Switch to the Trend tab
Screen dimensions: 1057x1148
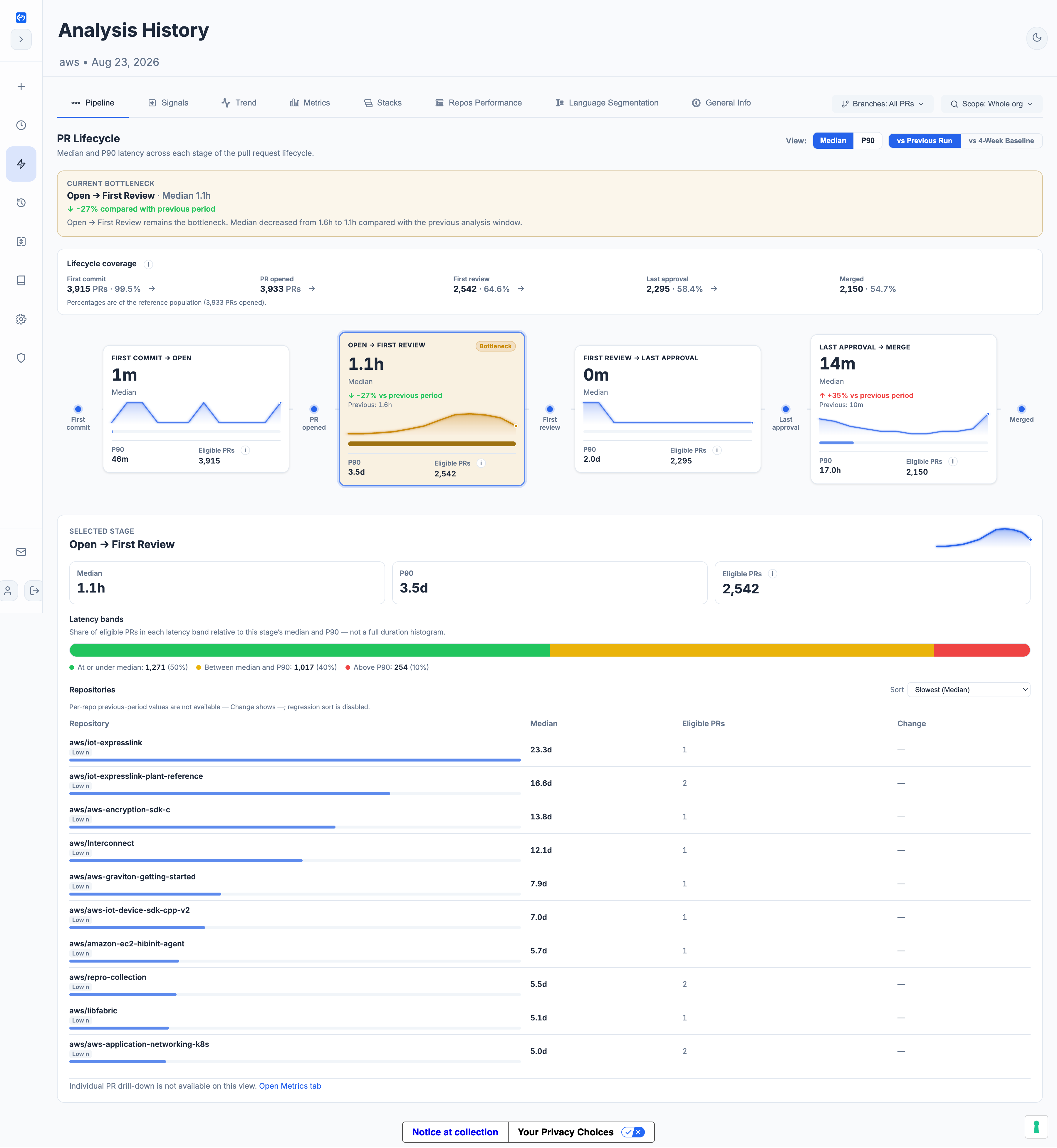click(x=239, y=103)
